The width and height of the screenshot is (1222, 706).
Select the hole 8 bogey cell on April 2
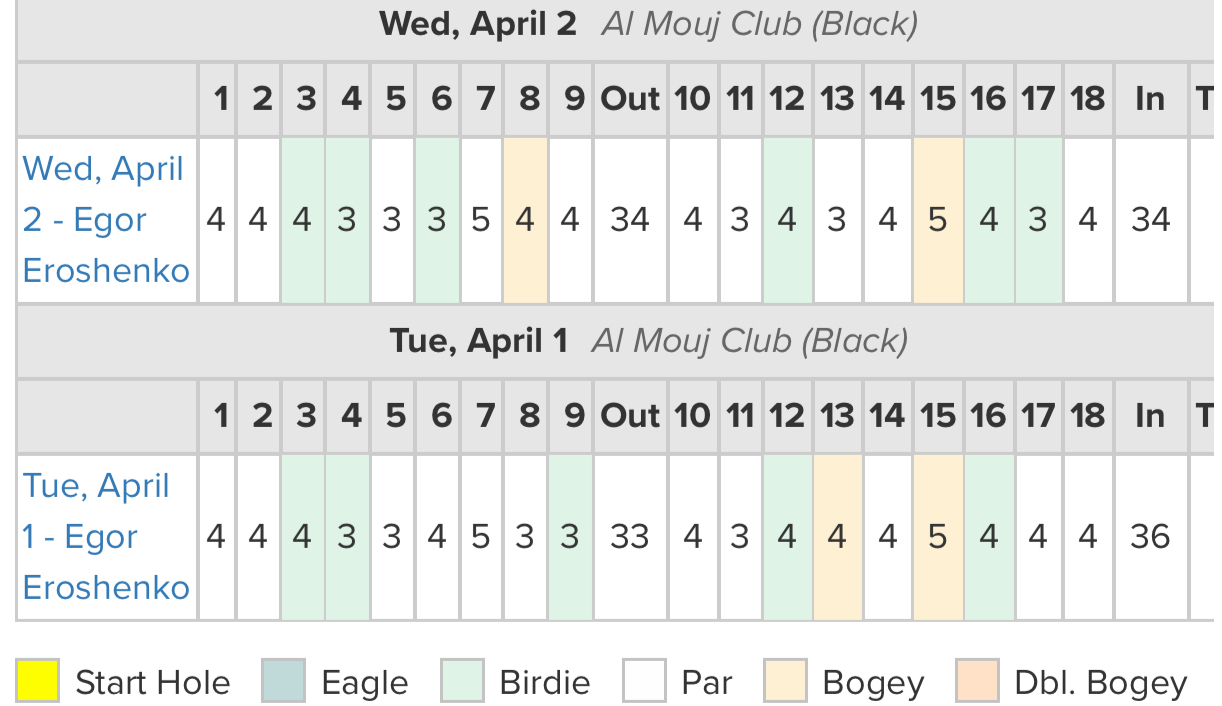point(525,220)
